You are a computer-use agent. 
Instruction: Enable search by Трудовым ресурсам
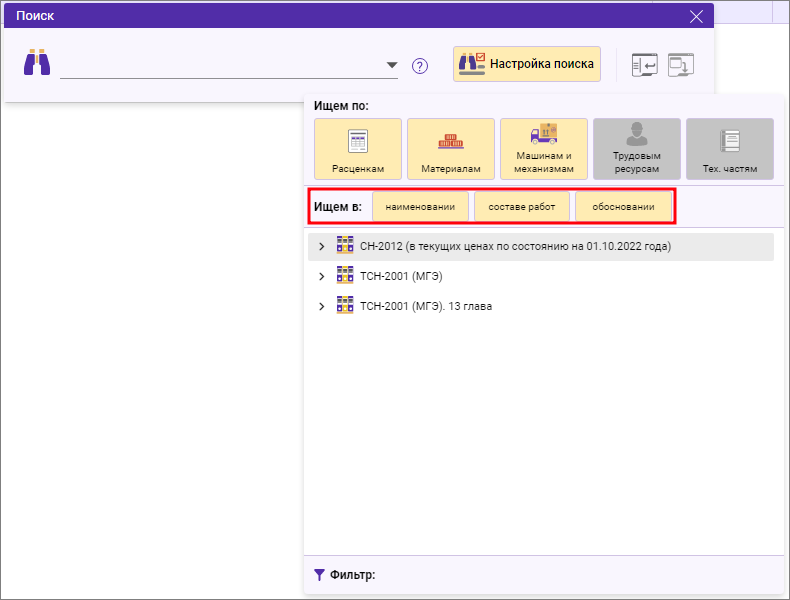pyautogui.click(x=636, y=148)
